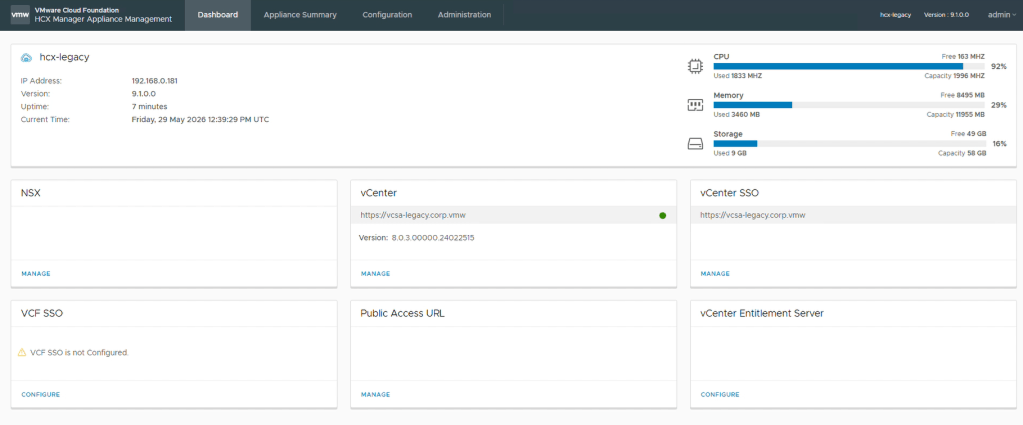Click the Public Access URL card title
The height and width of the screenshot is (425, 1023).
pyautogui.click(x=403, y=313)
